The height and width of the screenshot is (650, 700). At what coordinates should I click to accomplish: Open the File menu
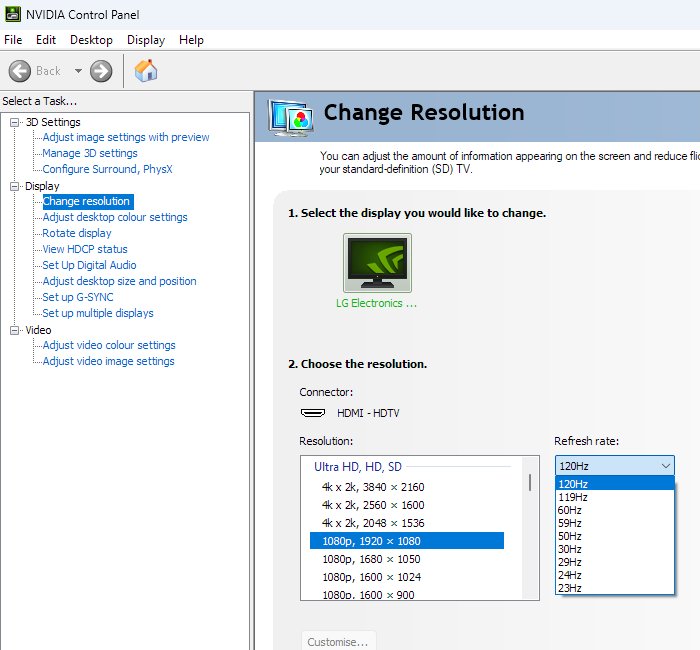click(x=13, y=40)
